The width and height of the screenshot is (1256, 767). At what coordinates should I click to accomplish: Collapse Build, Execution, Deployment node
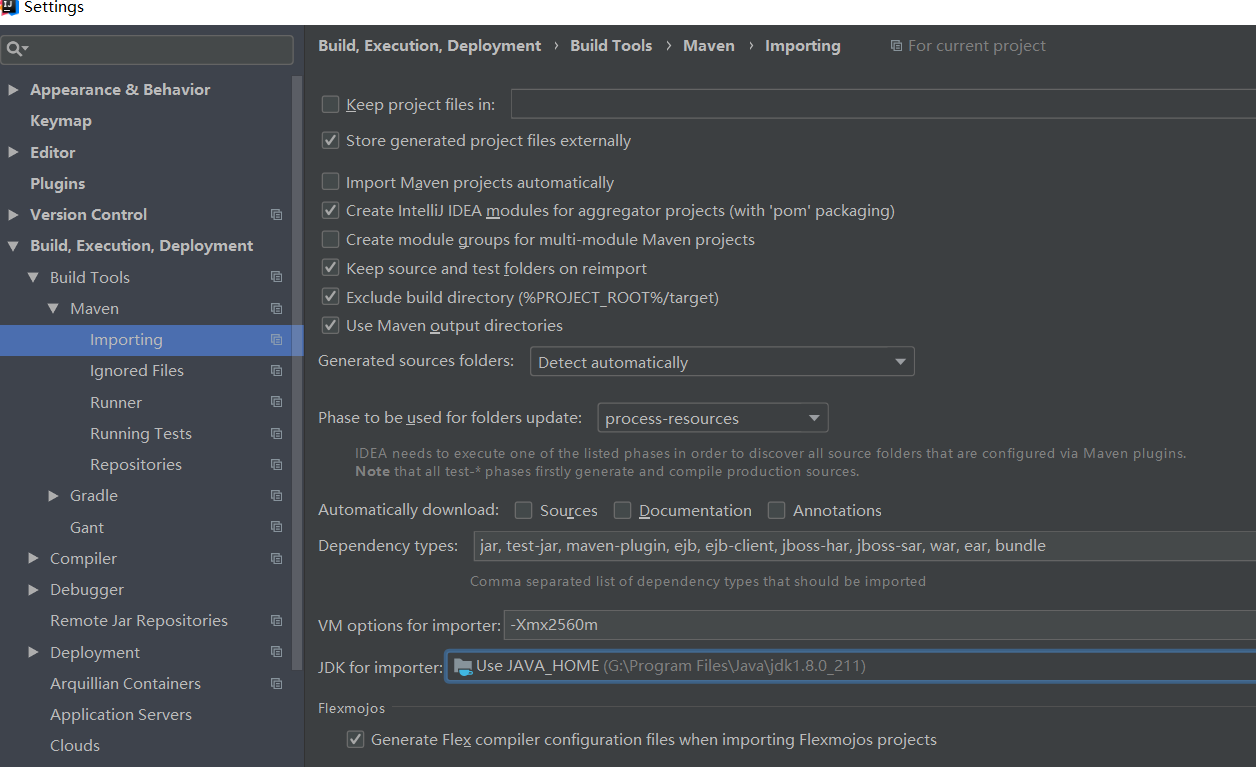[x=13, y=246]
